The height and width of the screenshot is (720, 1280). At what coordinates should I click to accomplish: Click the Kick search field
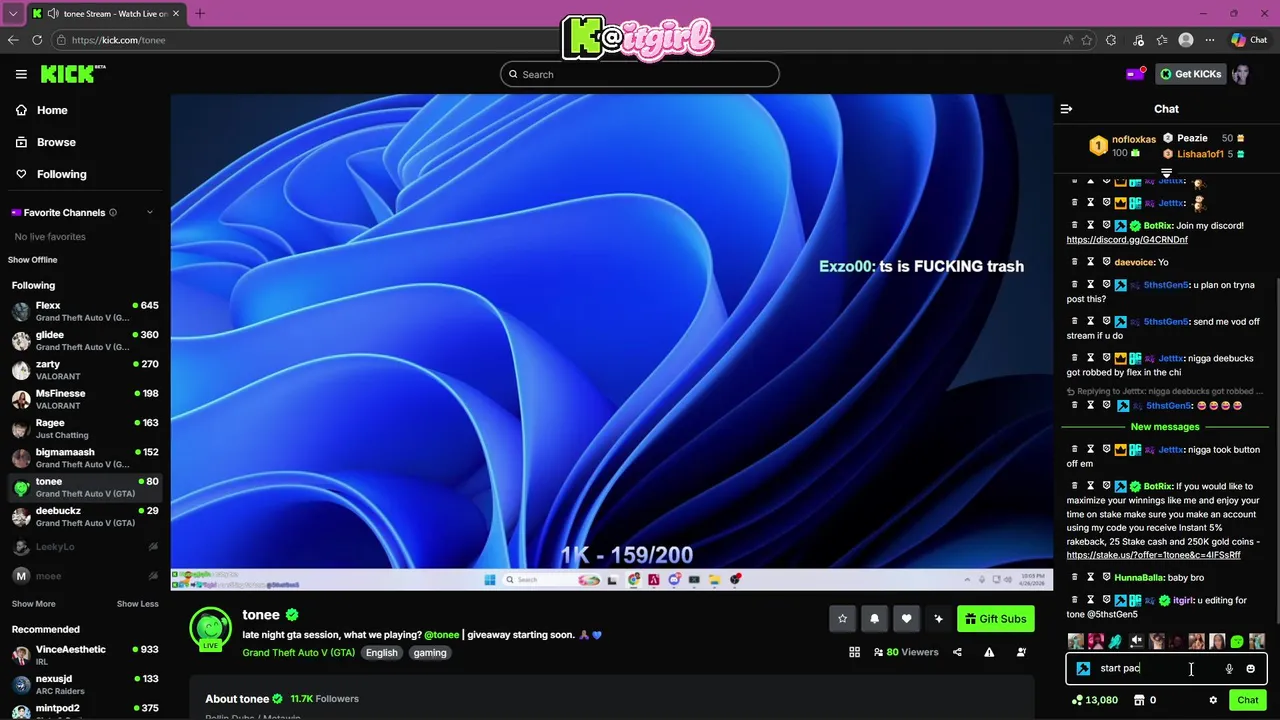tap(640, 74)
